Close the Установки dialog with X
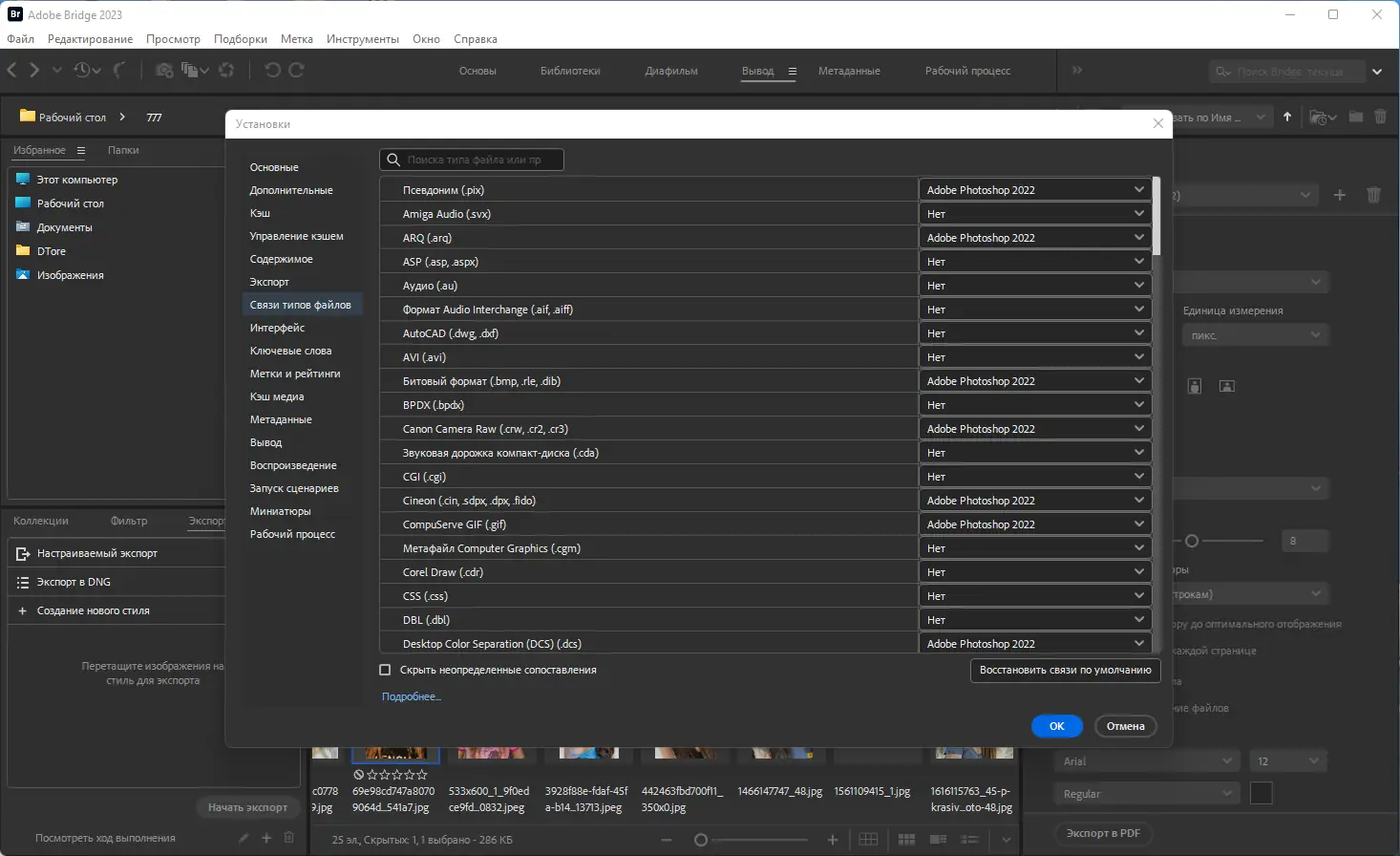Screen dimensions: 1400x856 tap(1157, 123)
